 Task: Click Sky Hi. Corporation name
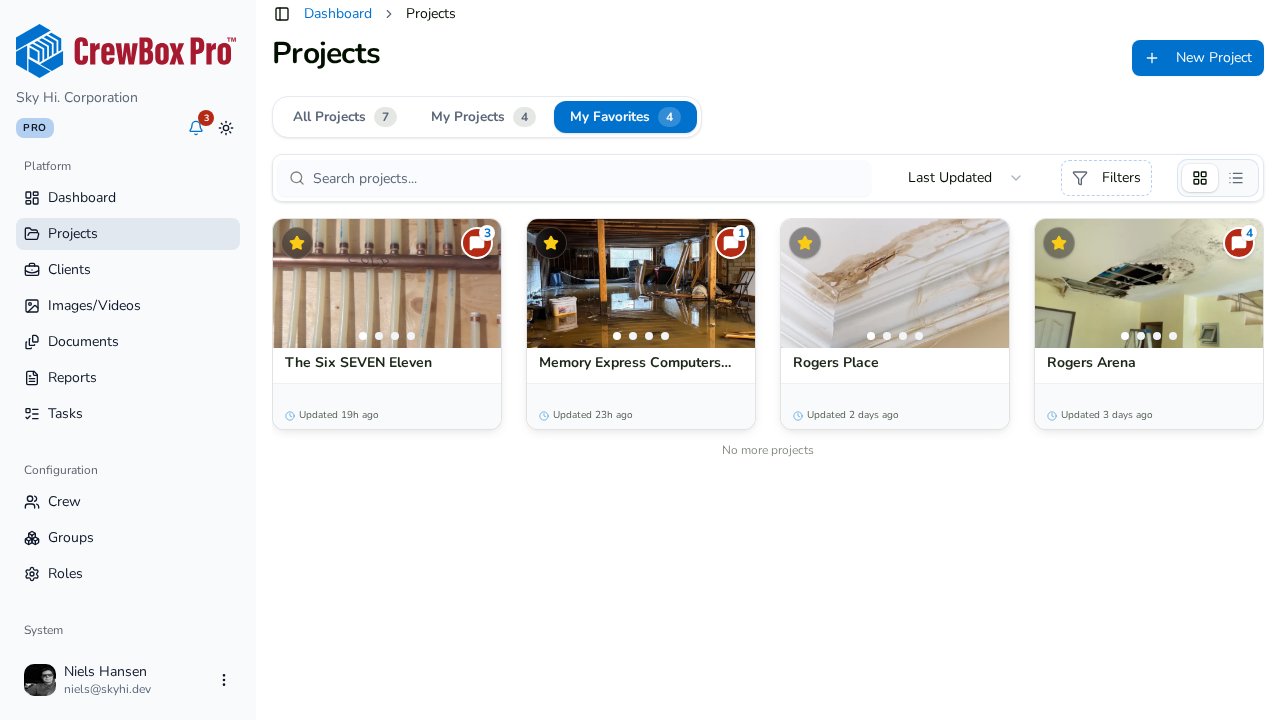77,98
